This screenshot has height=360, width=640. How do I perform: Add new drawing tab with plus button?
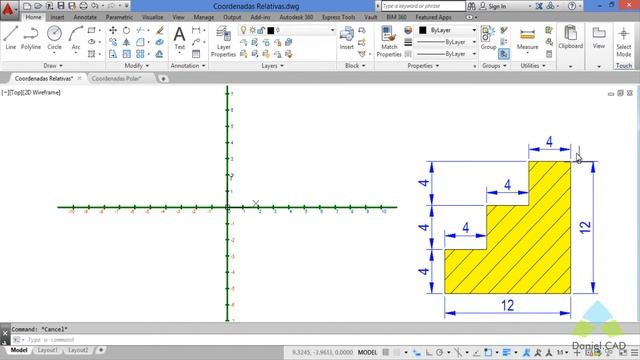click(x=163, y=79)
